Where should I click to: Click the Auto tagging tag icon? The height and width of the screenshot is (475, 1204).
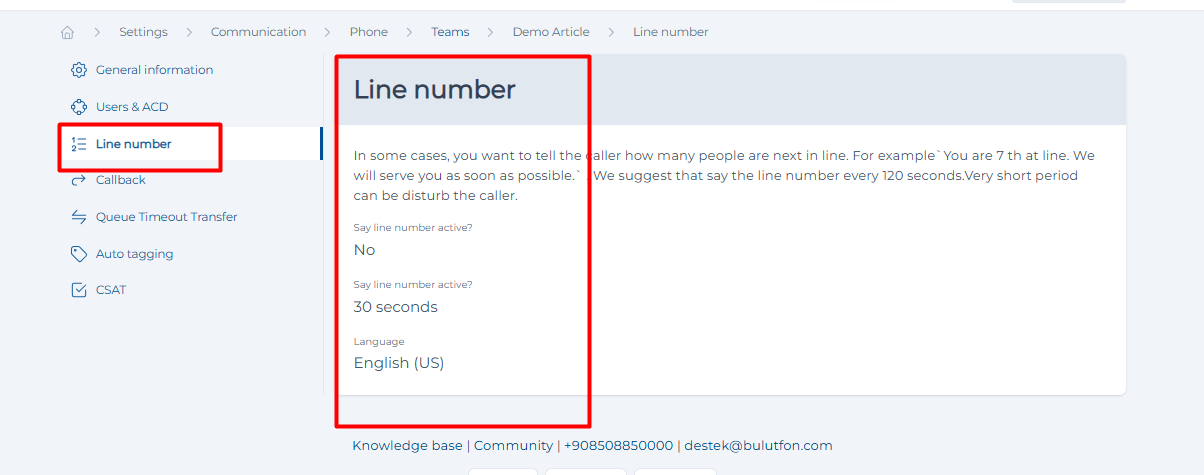click(x=79, y=254)
